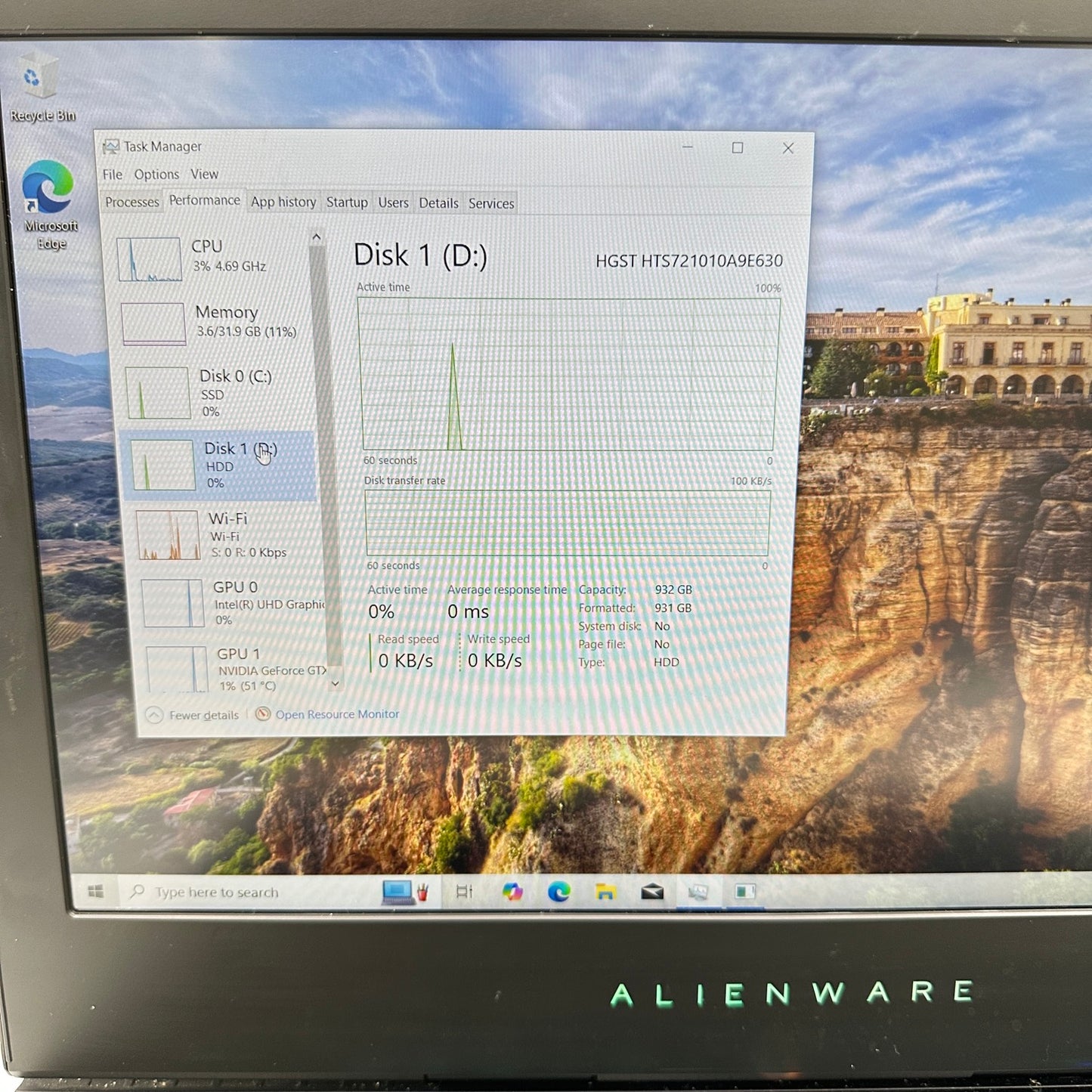Viewport: 1092px width, 1092px height.
Task: Open the File menu
Action: point(112,175)
